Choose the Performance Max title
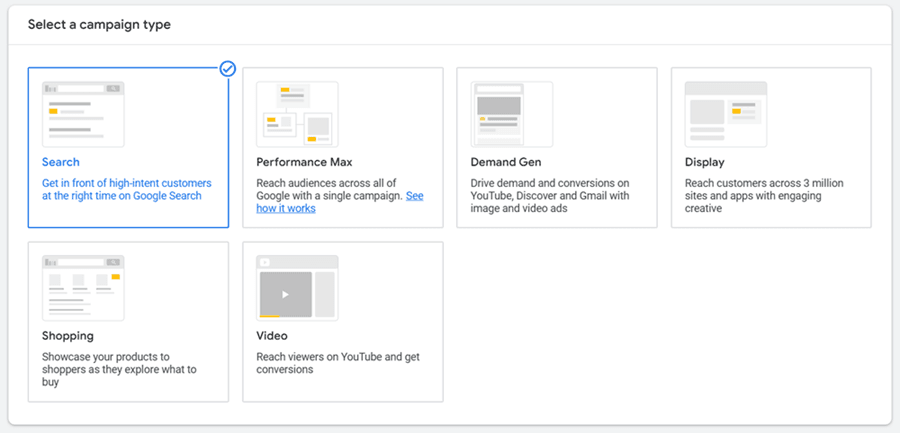900x433 pixels. [304, 162]
